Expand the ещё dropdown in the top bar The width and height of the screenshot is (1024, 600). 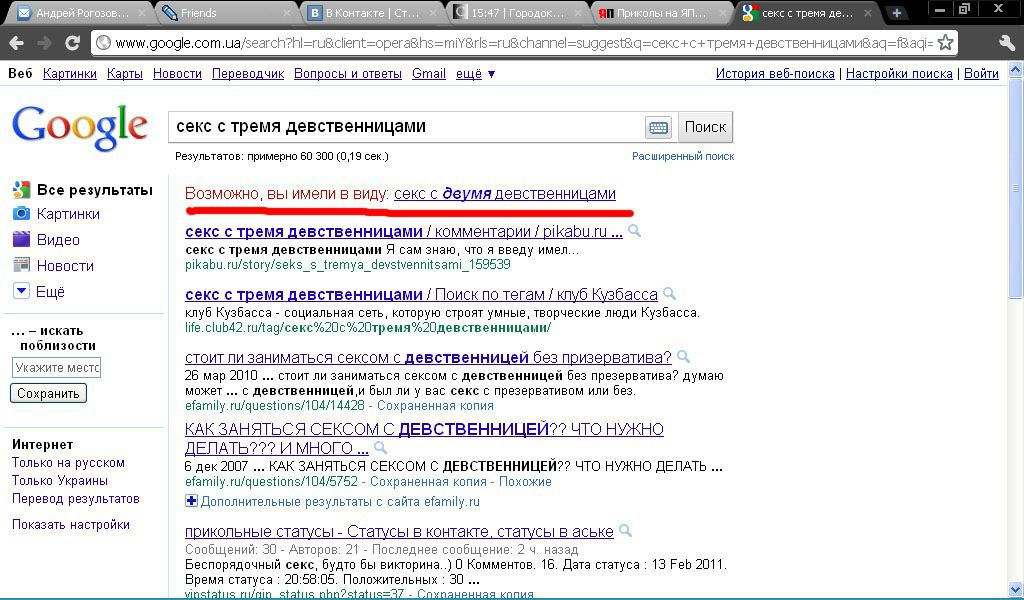476,74
